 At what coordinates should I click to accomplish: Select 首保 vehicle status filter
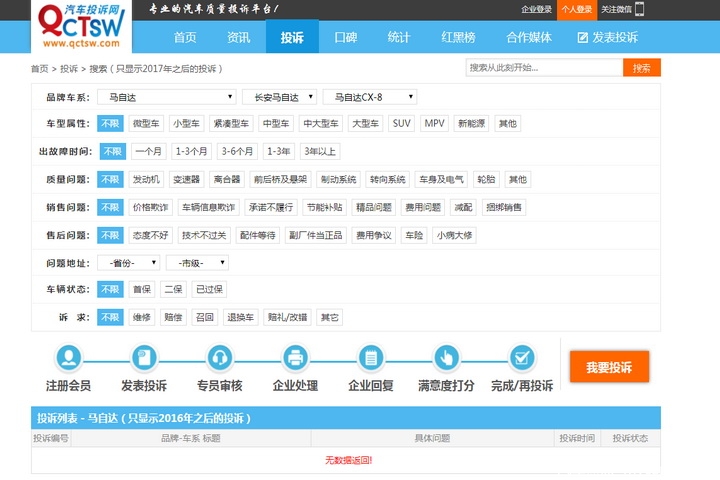click(141, 289)
